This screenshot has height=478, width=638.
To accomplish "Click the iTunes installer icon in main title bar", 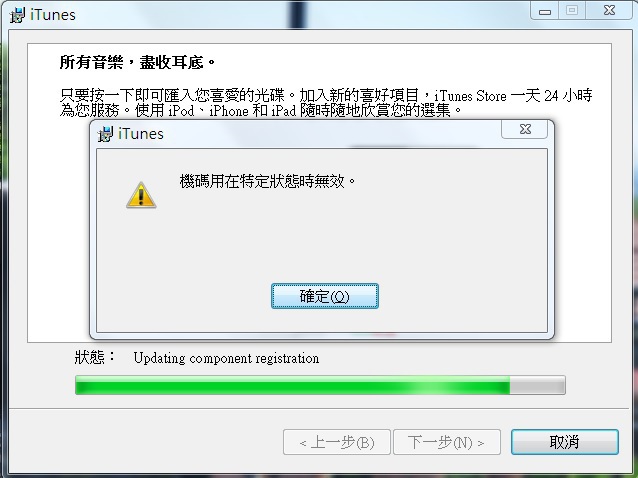I will coord(17,15).
